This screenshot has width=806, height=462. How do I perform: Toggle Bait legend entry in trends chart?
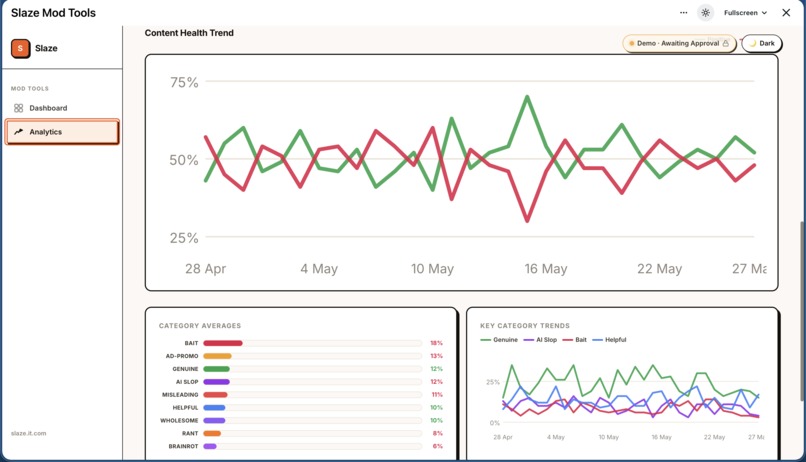click(x=575, y=340)
